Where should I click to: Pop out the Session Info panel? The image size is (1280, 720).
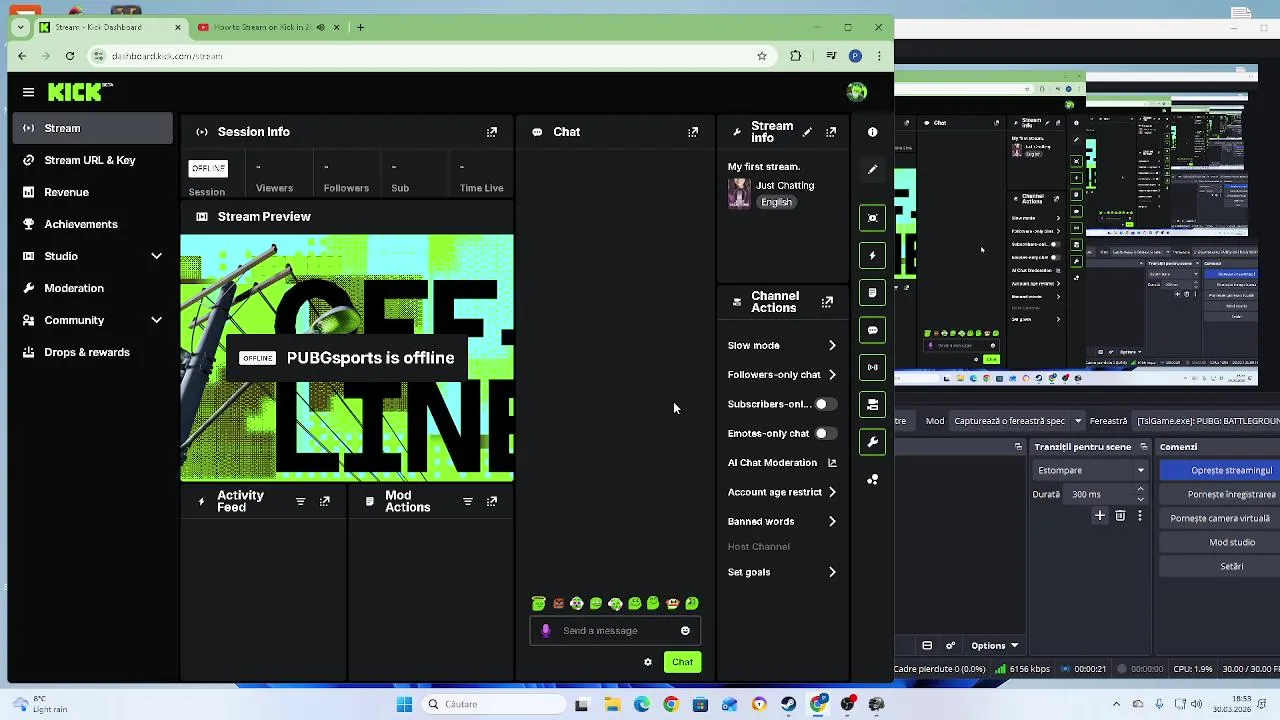coord(492,132)
